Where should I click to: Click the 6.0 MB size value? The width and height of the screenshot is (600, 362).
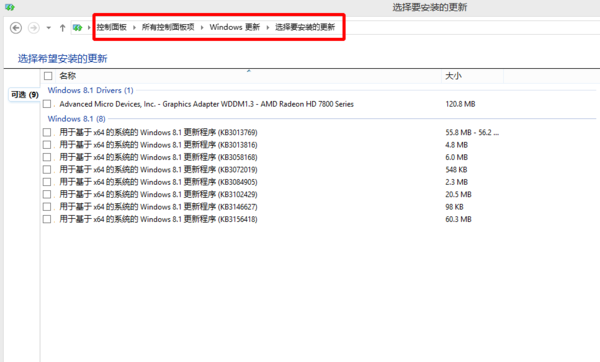(457, 157)
